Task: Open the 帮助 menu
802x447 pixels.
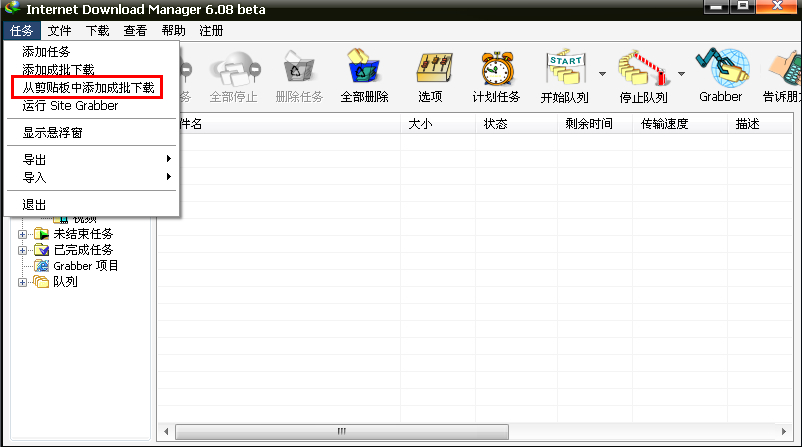Action: pos(173,31)
